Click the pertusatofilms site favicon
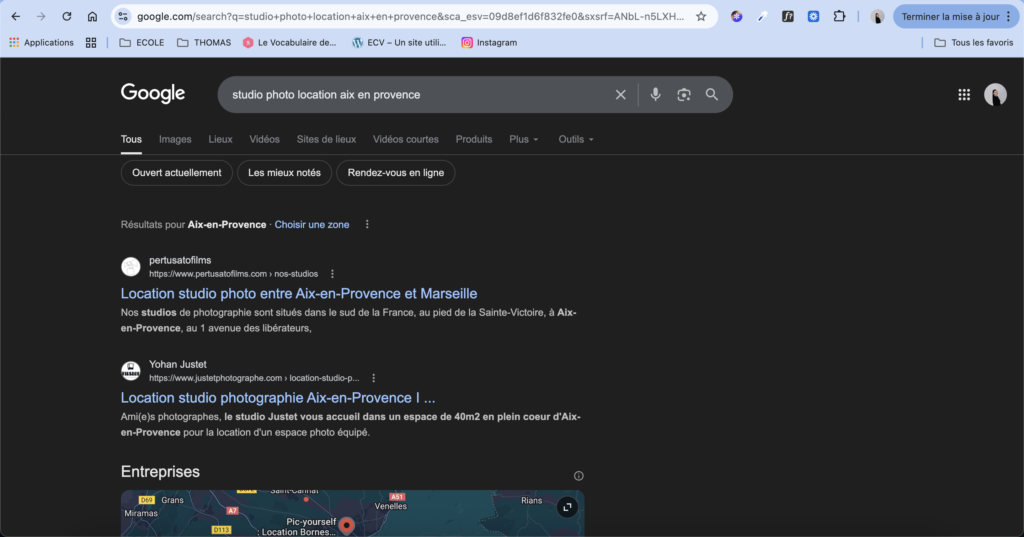This screenshot has width=1024, height=537. point(131,267)
